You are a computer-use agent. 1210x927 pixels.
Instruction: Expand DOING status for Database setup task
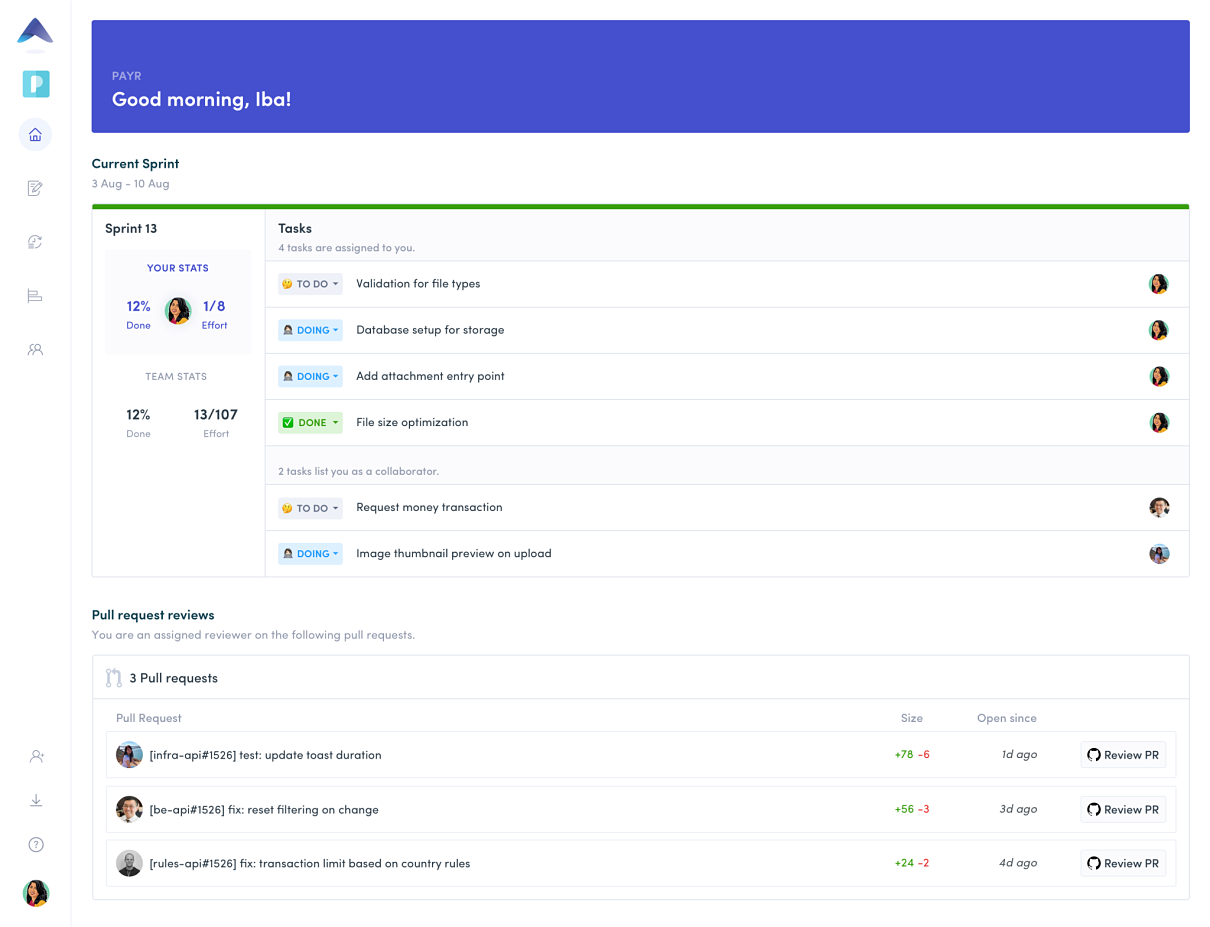(310, 330)
